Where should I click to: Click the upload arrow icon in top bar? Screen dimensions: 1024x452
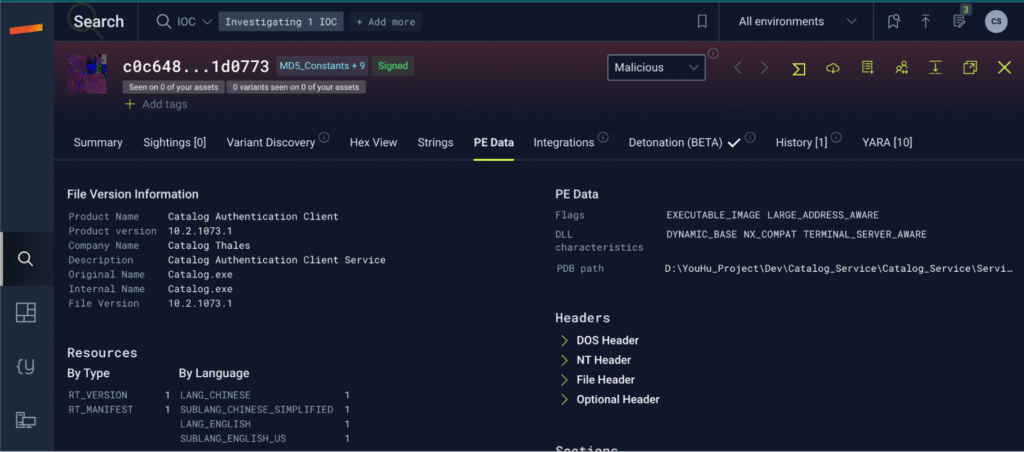point(925,21)
